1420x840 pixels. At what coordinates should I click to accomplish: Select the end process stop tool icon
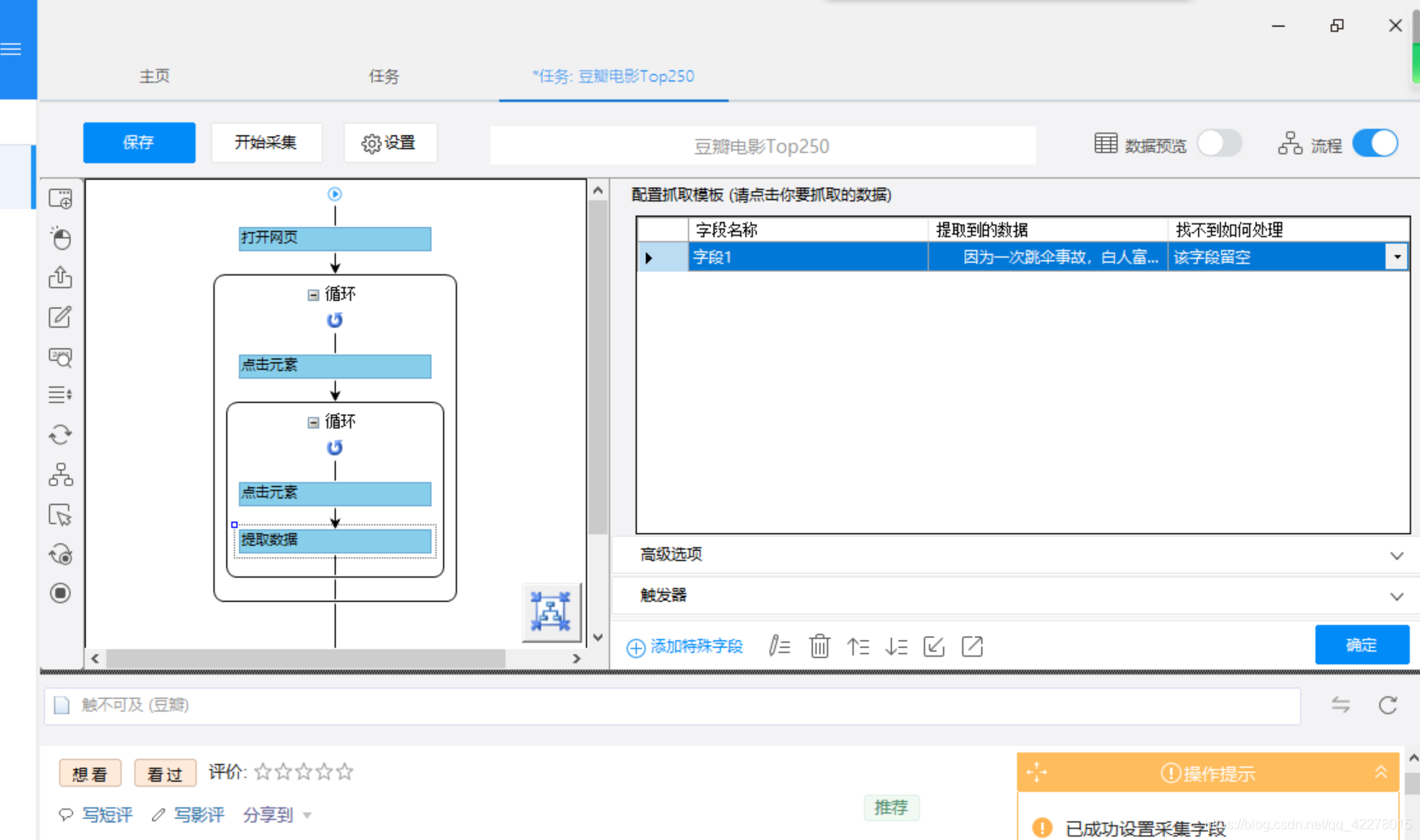click(60, 593)
